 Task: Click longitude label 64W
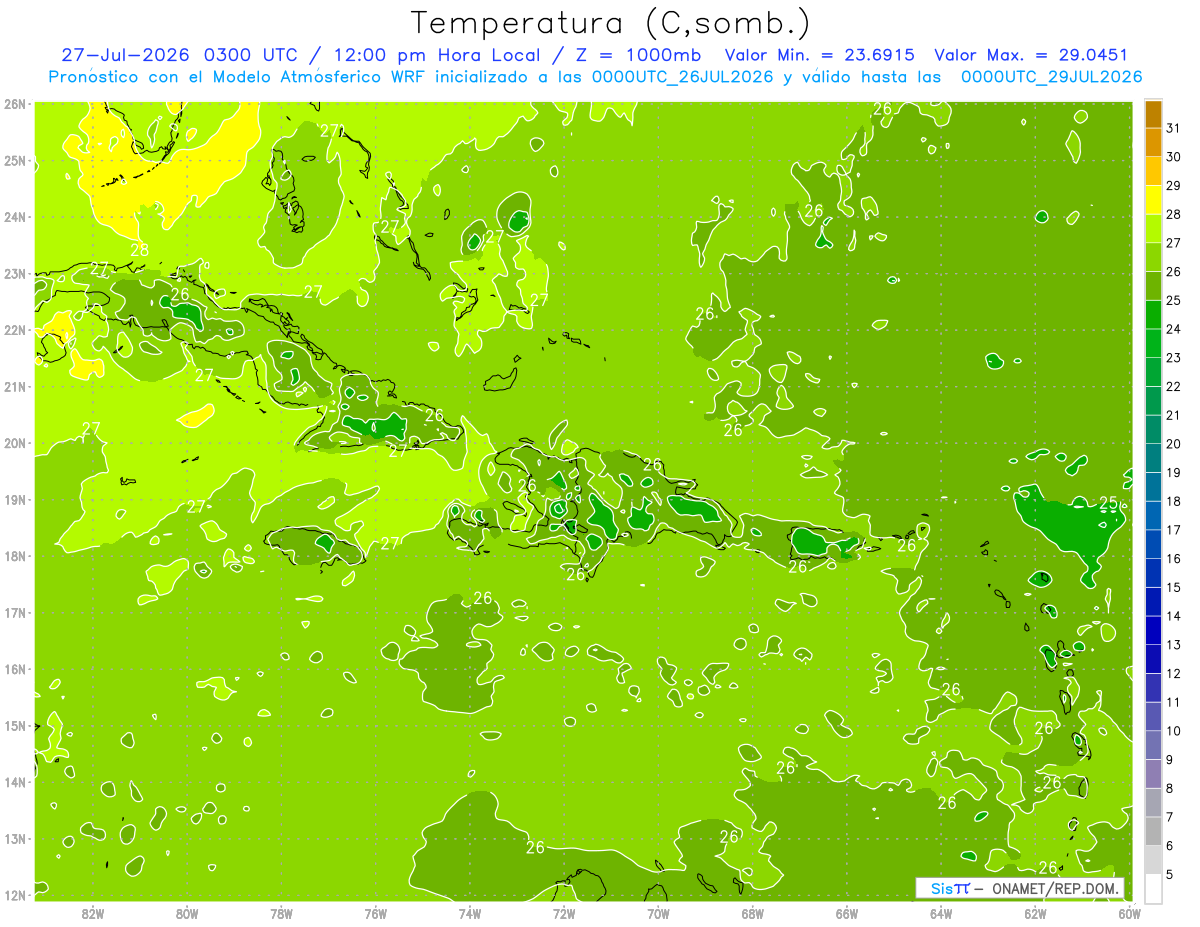point(941,912)
